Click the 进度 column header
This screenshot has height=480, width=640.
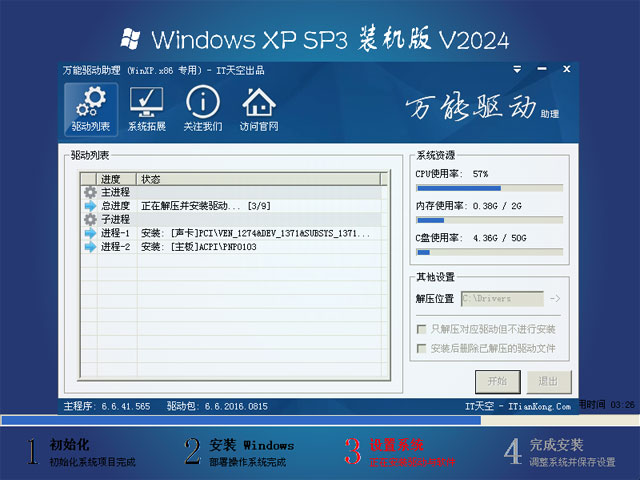click(x=116, y=179)
